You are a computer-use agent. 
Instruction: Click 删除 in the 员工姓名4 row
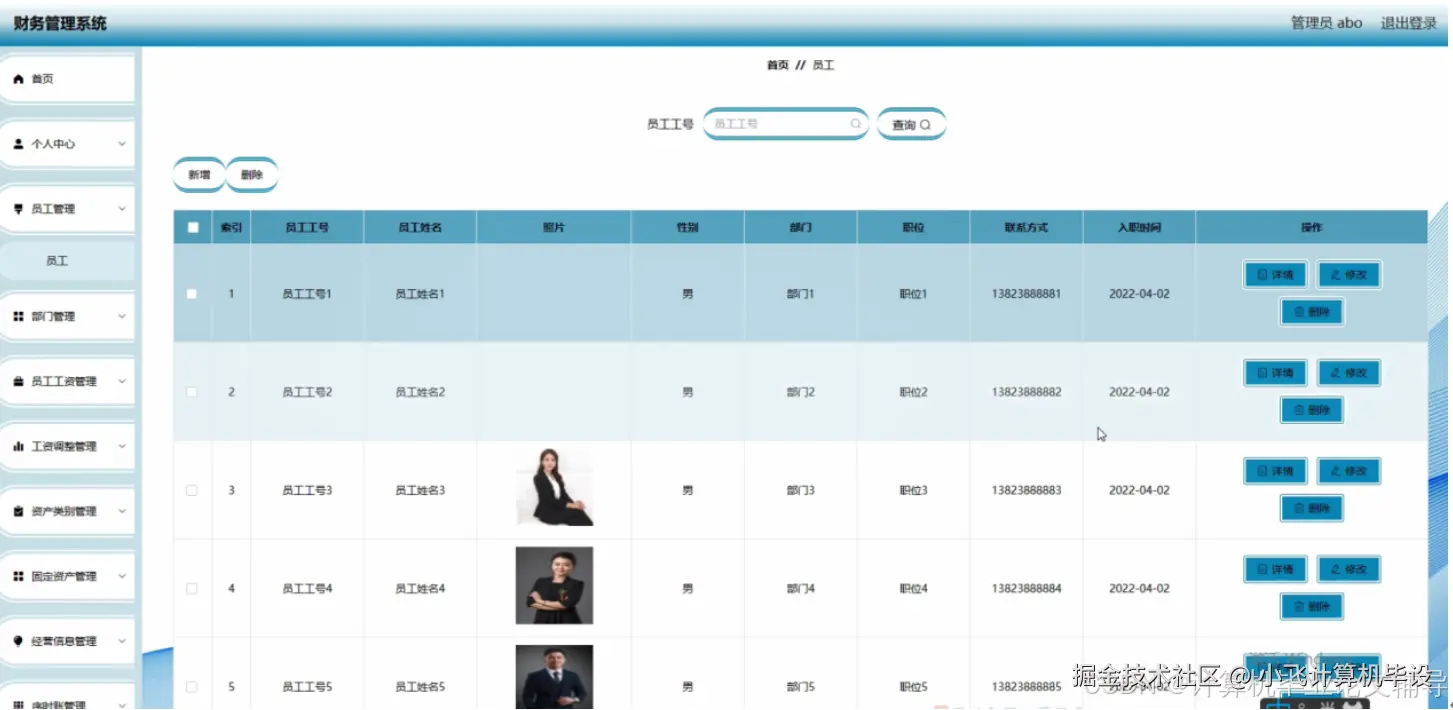[x=1312, y=606]
